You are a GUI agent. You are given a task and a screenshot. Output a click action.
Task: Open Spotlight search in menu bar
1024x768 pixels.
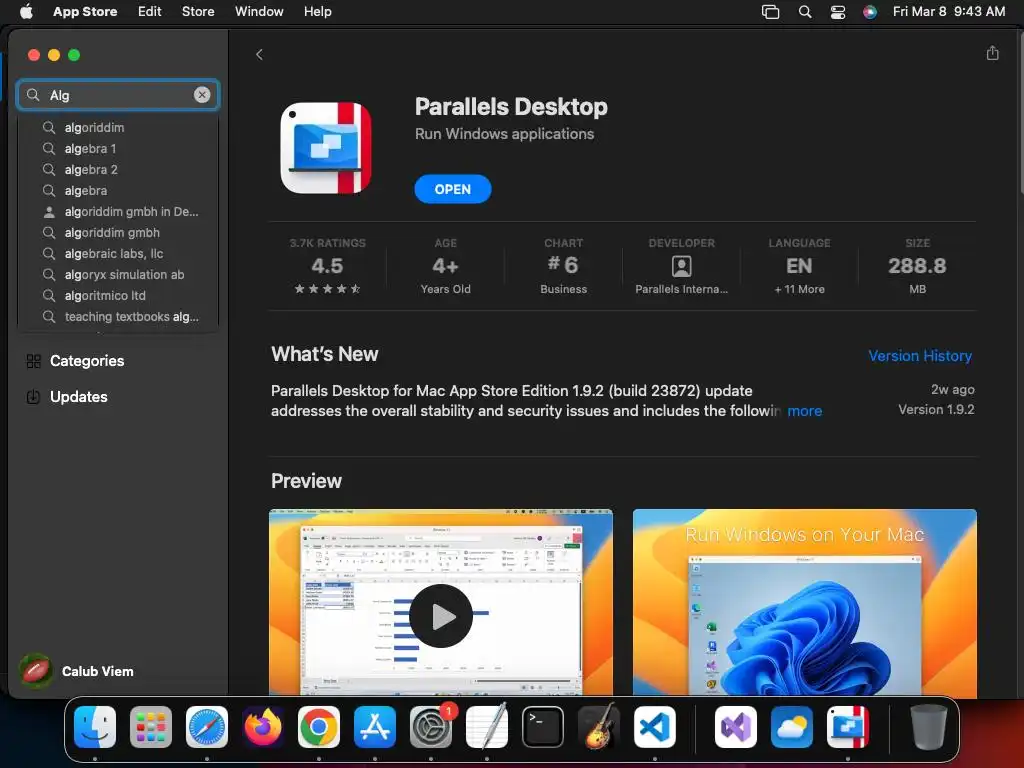tap(805, 12)
